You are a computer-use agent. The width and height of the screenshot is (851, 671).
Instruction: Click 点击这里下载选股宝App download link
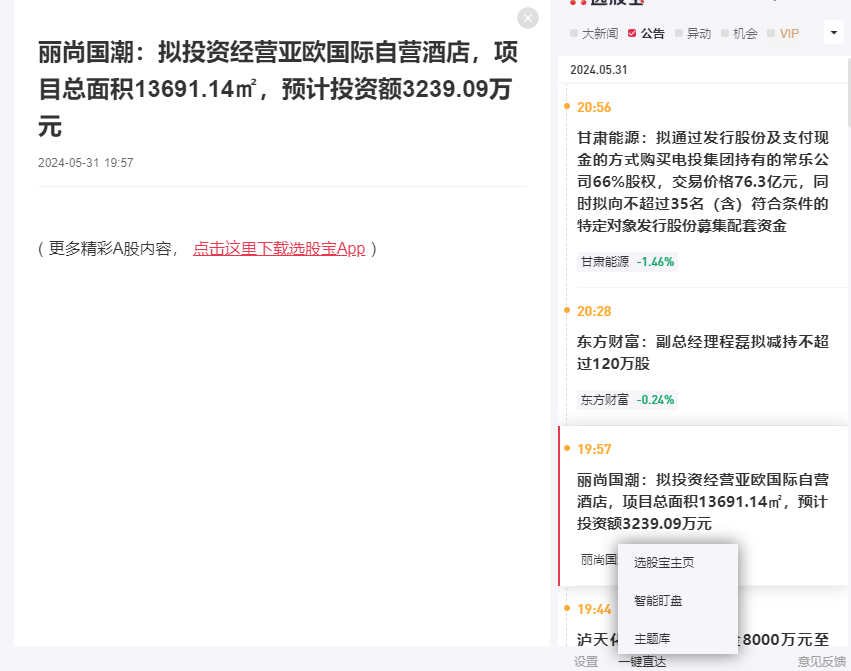point(279,248)
